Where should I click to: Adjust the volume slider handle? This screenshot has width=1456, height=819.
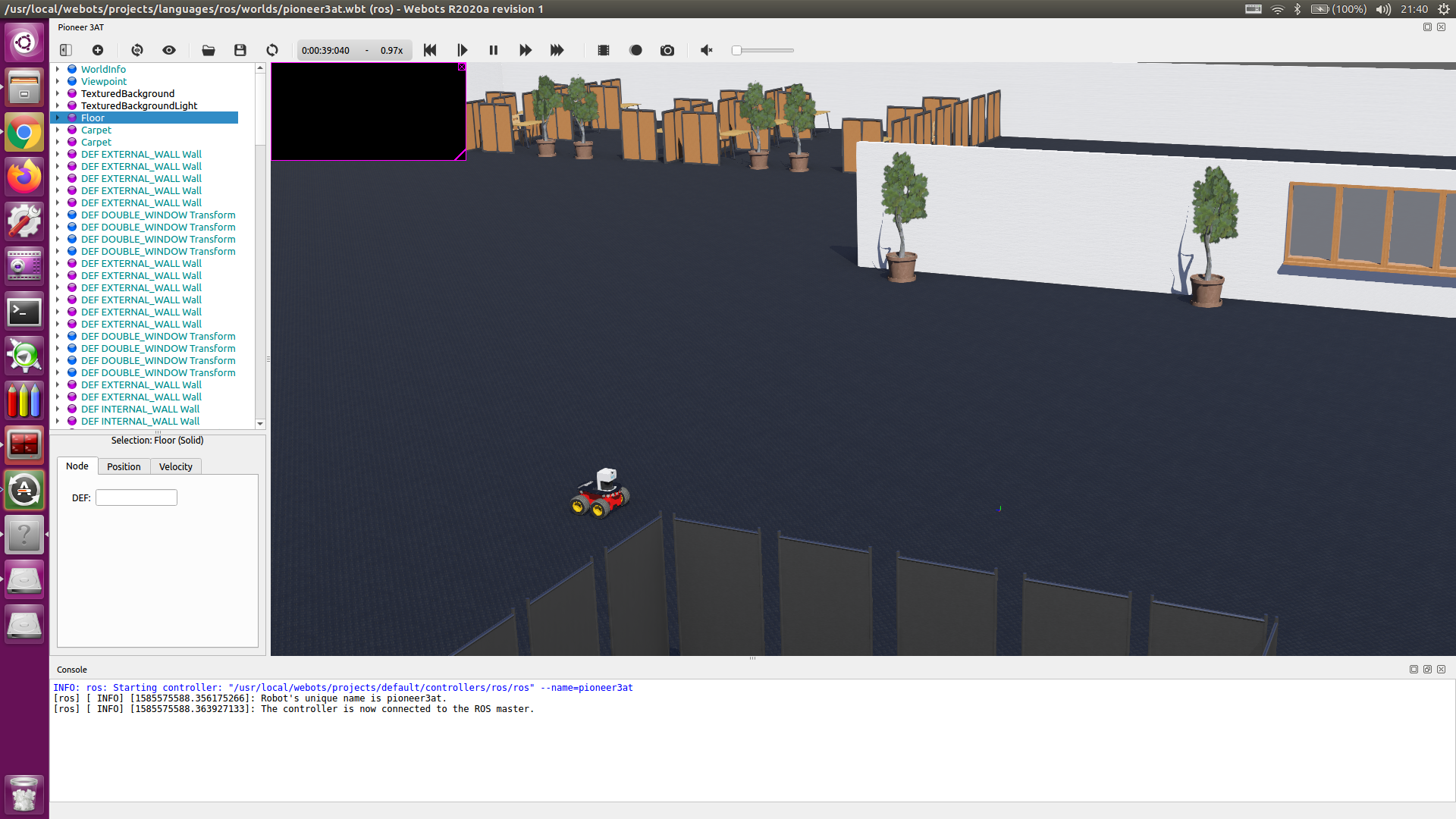pyautogui.click(x=736, y=51)
